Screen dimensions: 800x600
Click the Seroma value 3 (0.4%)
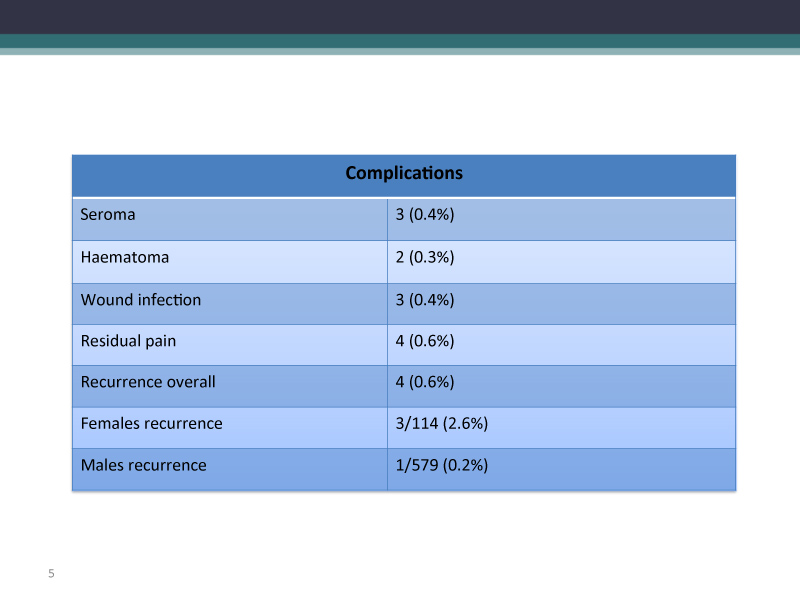coord(424,214)
